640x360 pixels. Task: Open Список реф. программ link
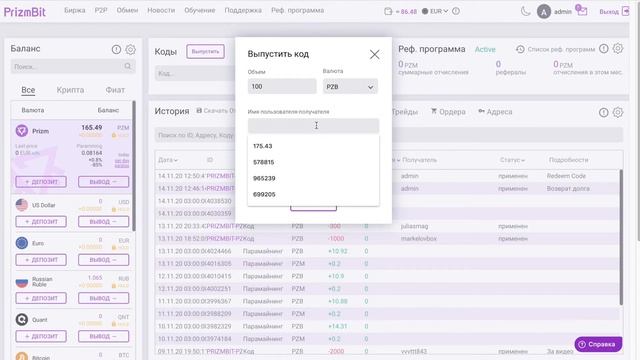(x=556, y=49)
